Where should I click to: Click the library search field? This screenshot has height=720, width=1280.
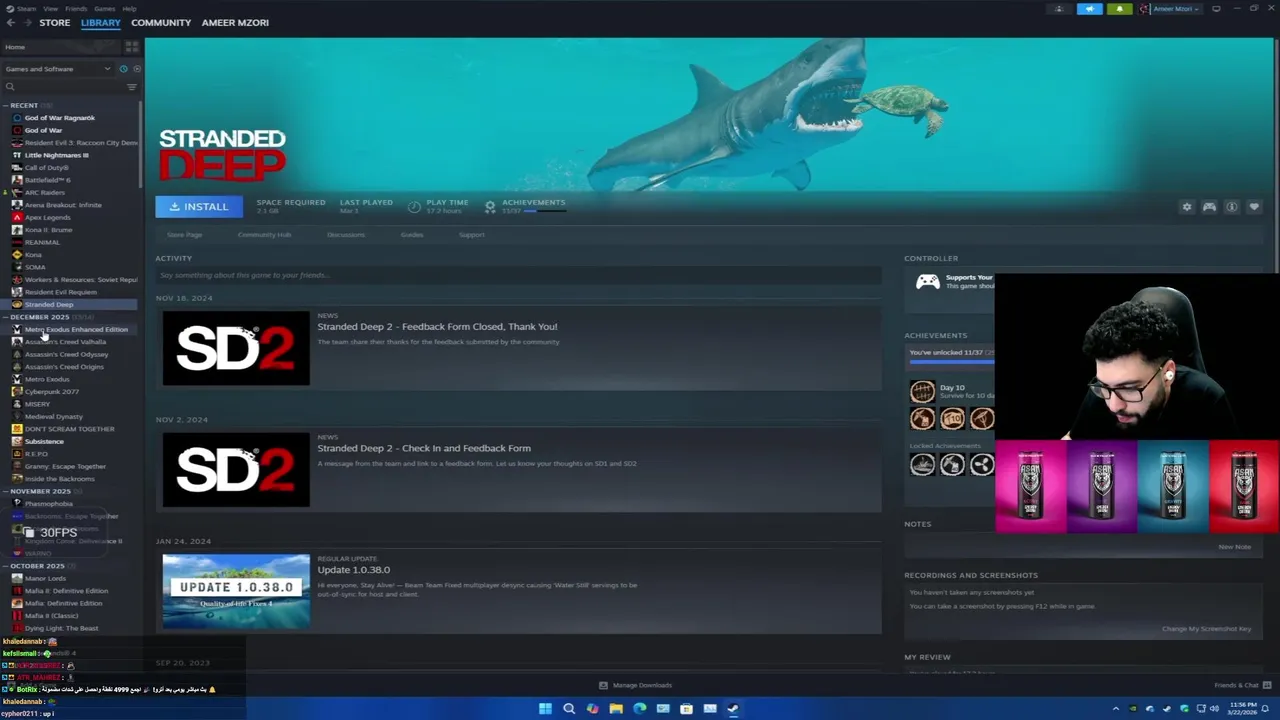[64, 87]
